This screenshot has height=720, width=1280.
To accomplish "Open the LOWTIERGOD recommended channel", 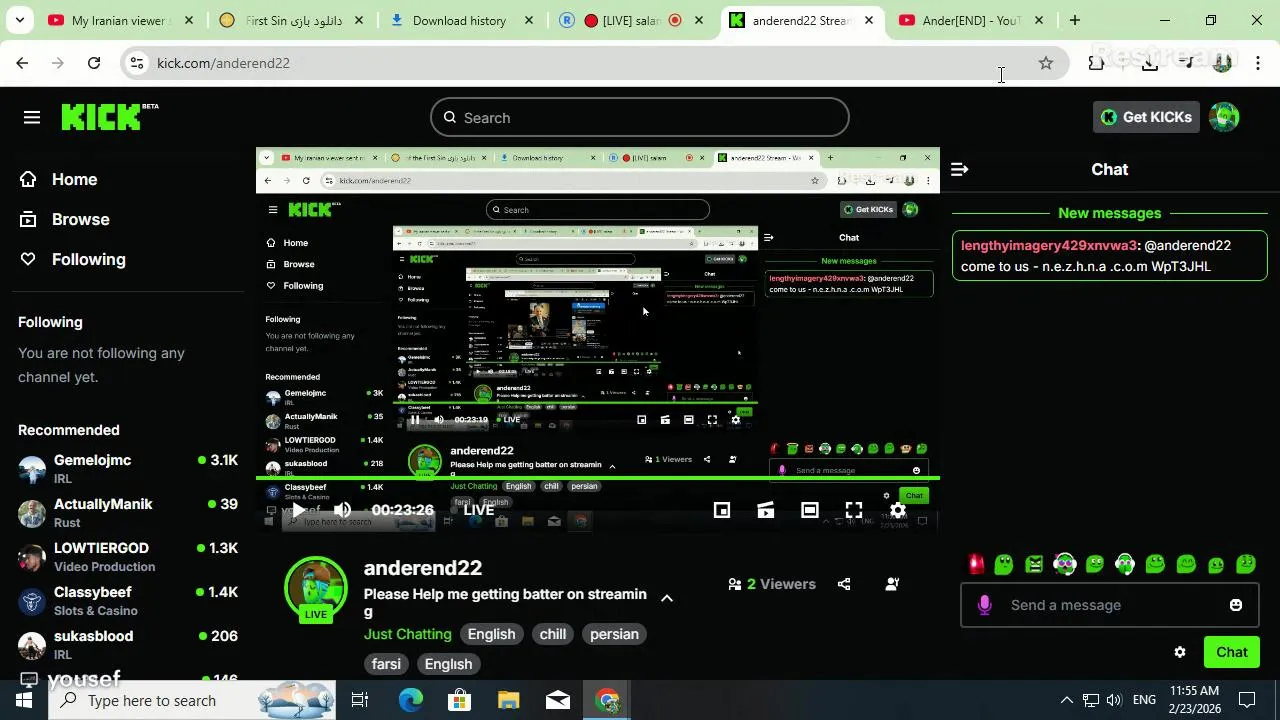I will pyautogui.click(x=128, y=556).
